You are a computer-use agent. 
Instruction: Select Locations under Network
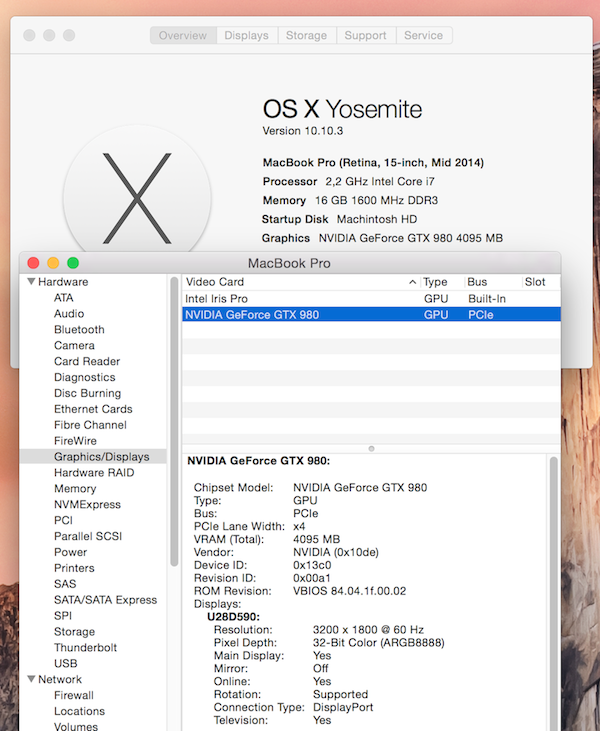(x=79, y=711)
